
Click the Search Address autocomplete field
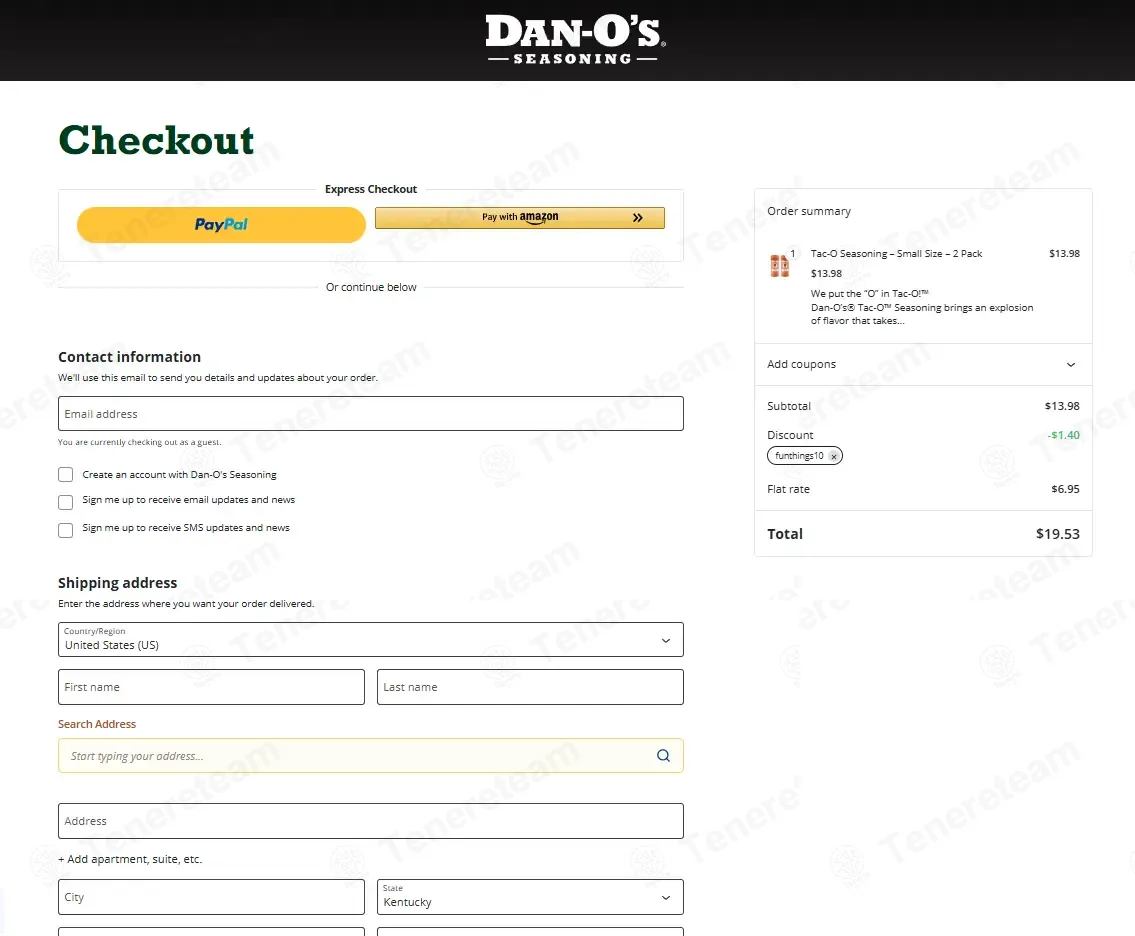[371, 756]
